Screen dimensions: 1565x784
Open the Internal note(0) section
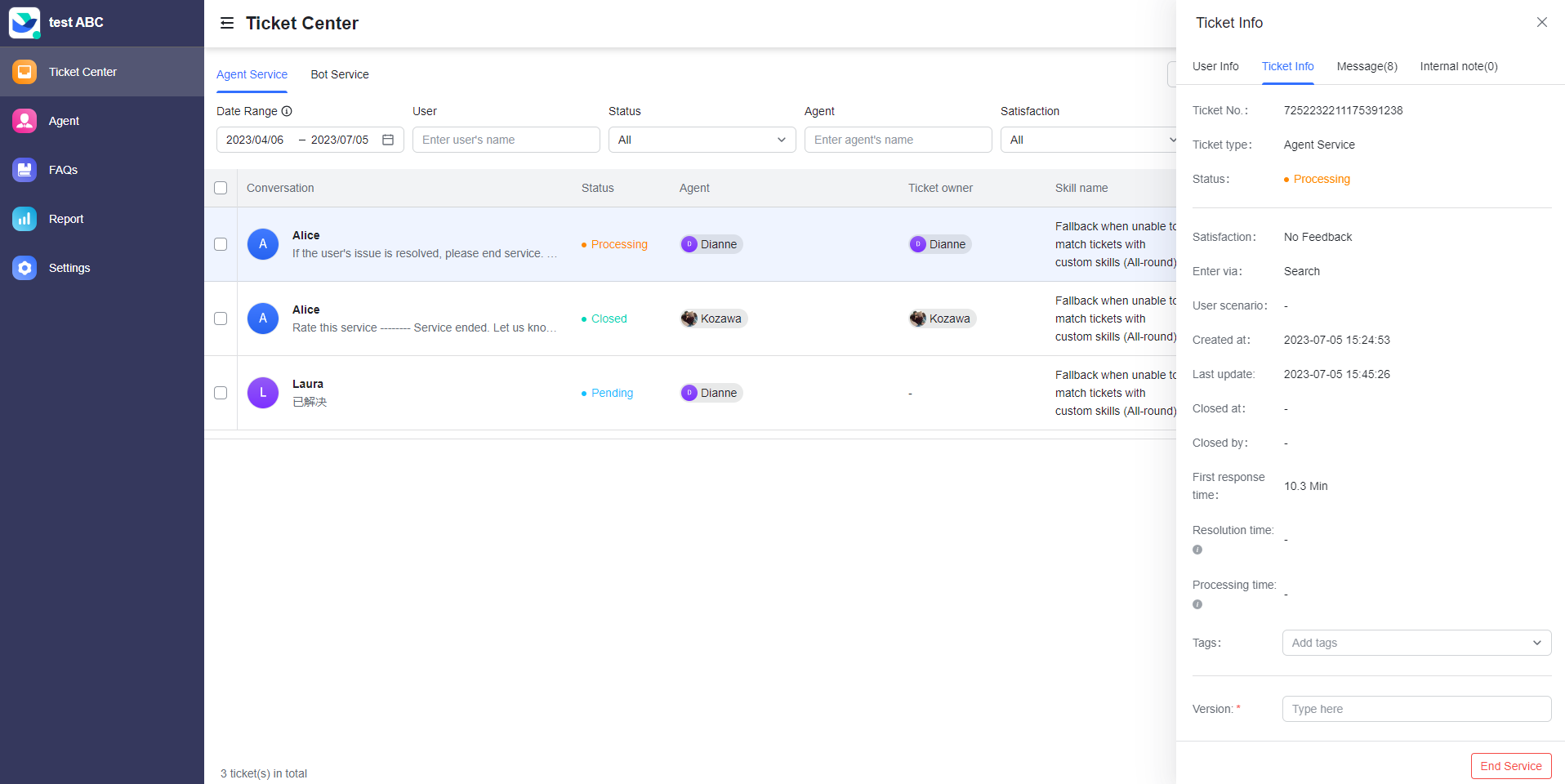pos(1458,66)
